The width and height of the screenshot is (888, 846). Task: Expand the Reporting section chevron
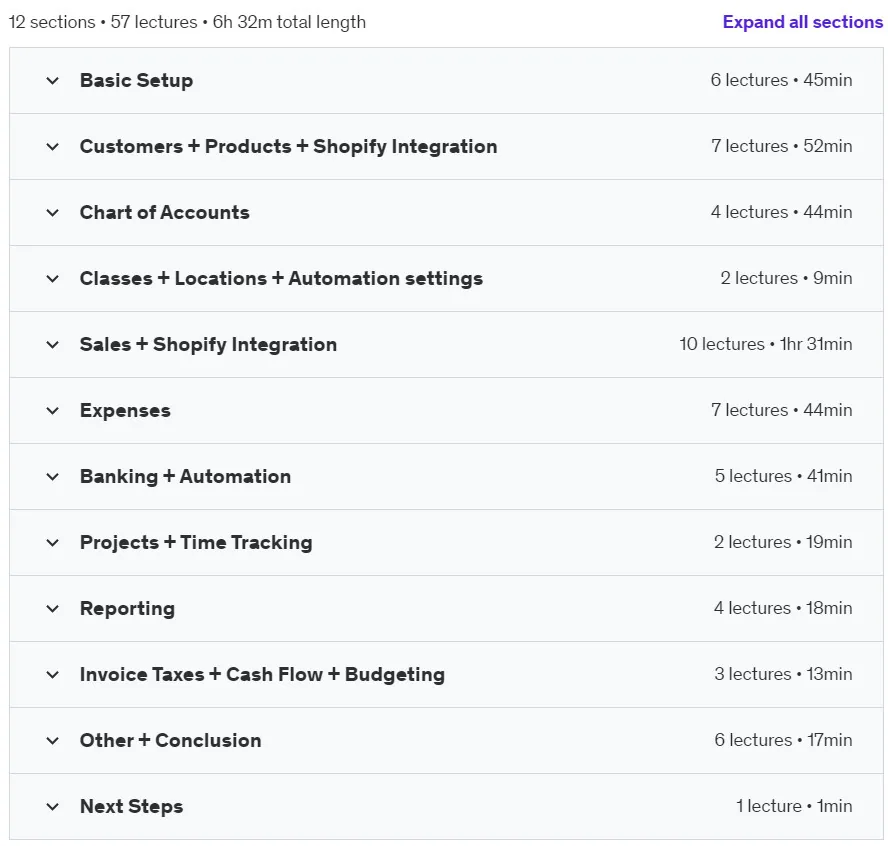(53, 609)
